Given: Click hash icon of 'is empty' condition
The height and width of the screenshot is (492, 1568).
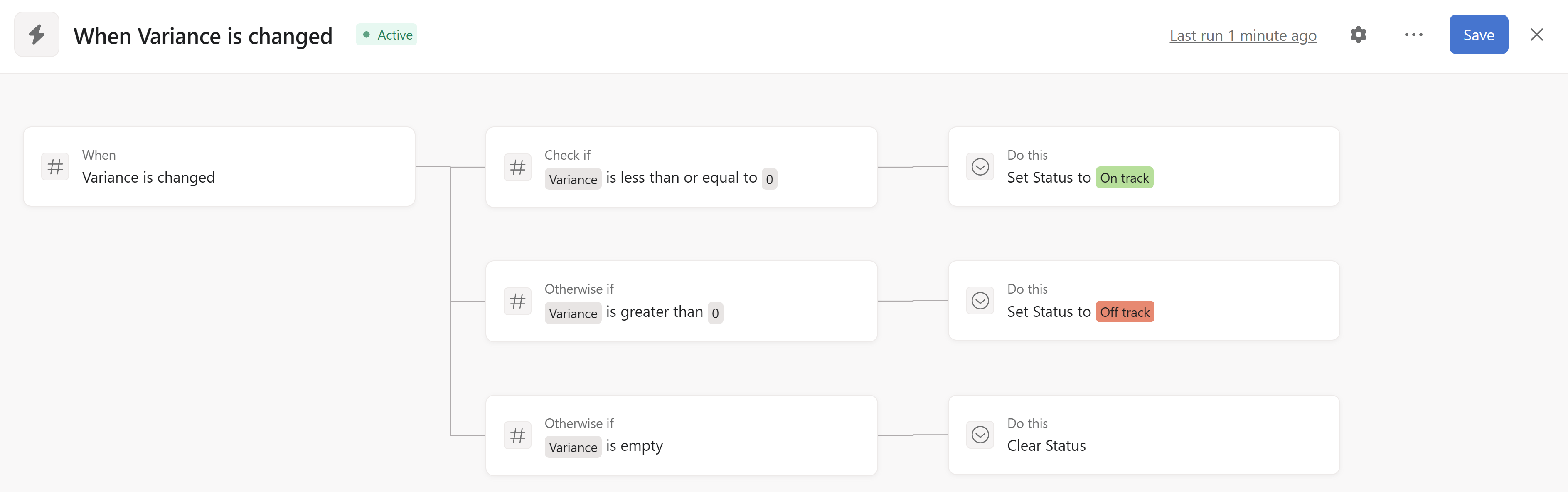Looking at the screenshot, I should coord(517,435).
